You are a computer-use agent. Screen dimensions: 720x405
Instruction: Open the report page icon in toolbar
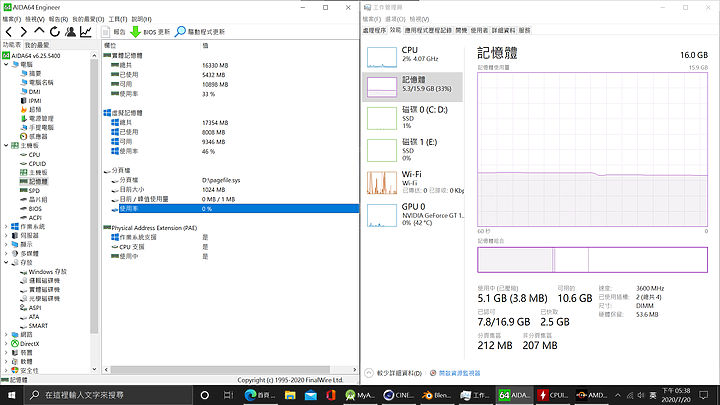point(106,32)
